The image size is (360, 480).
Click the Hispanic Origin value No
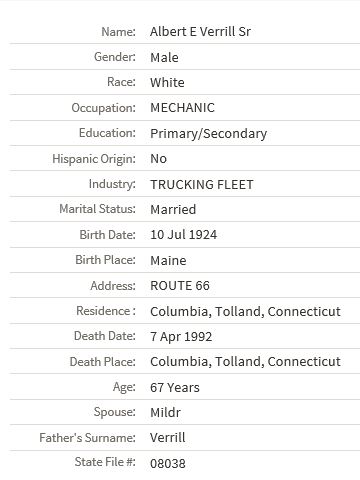point(159,159)
